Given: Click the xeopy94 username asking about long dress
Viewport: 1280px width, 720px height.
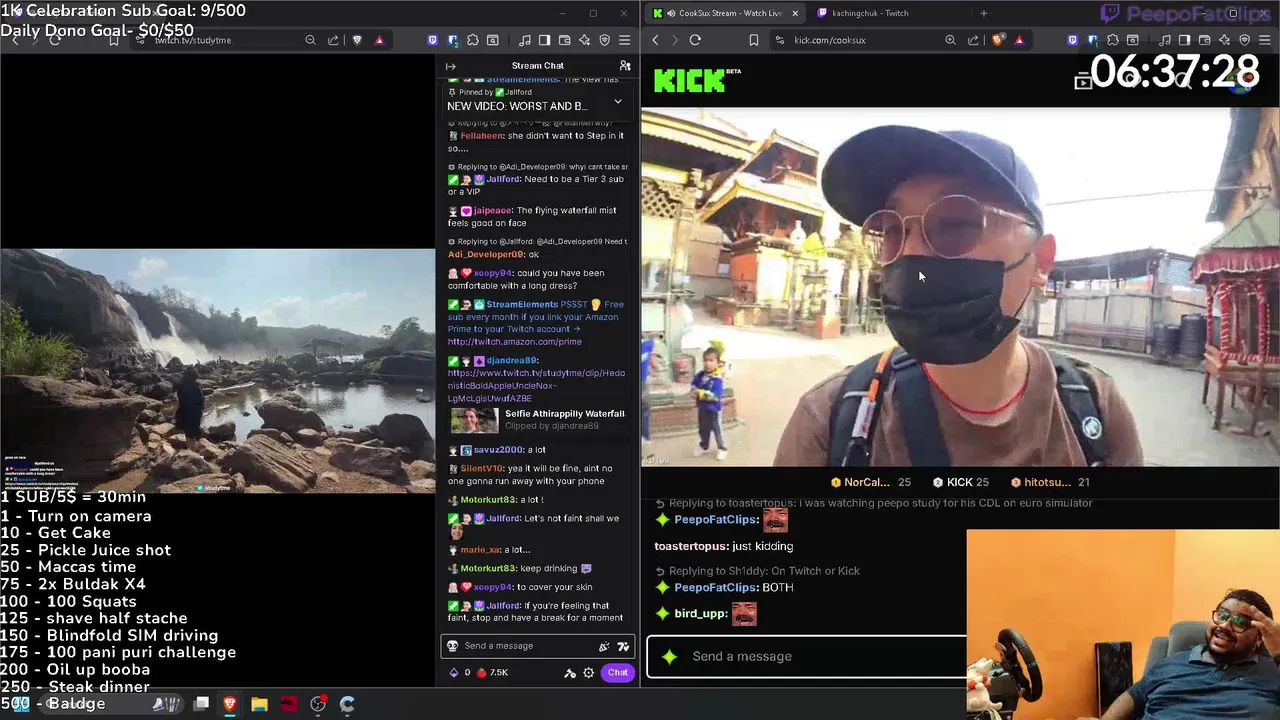Looking at the screenshot, I should click(x=493, y=273).
